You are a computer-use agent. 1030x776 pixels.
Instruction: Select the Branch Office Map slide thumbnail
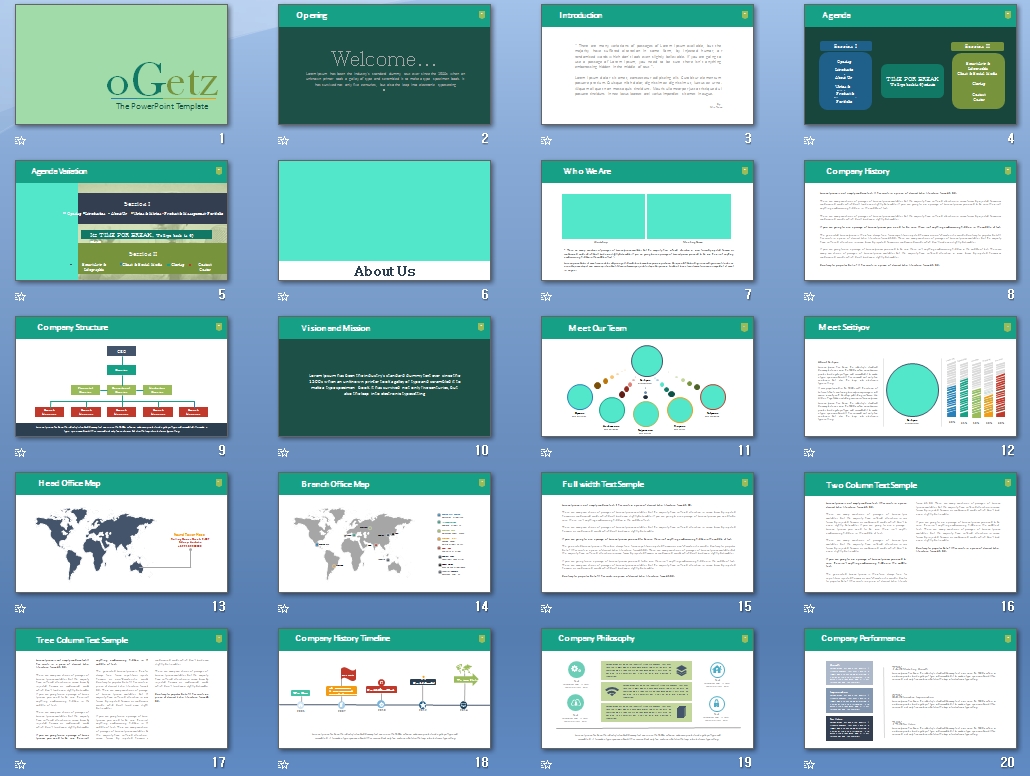[384, 533]
